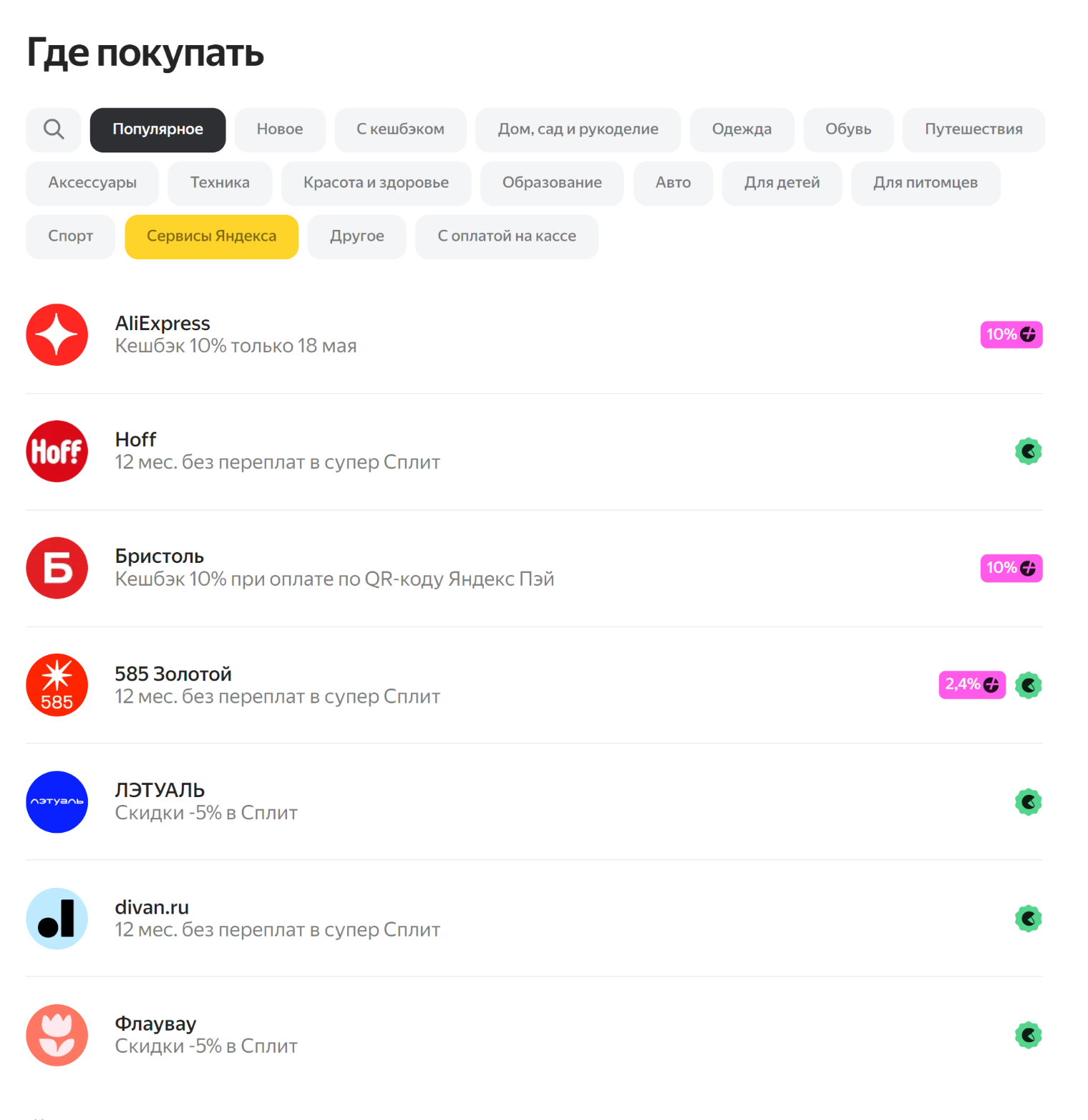Screen dimensions: 1088x1120
Task: Click the AliExpress red star logo
Action: pos(57,334)
